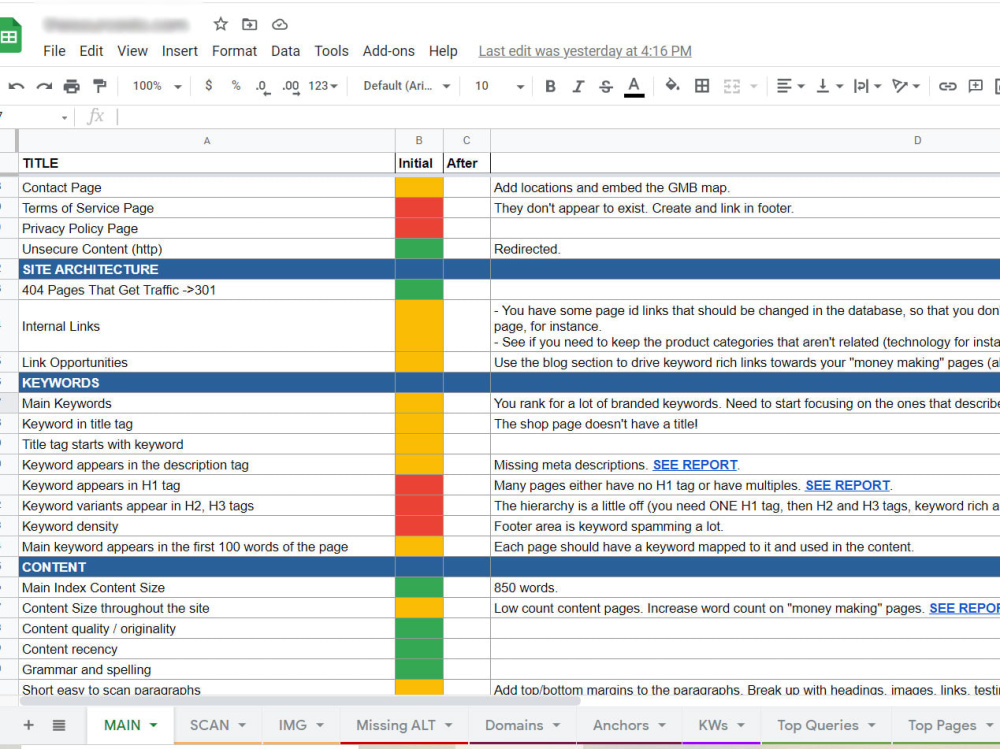
Task: Open the Data menu
Action: pyautogui.click(x=285, y=51)
